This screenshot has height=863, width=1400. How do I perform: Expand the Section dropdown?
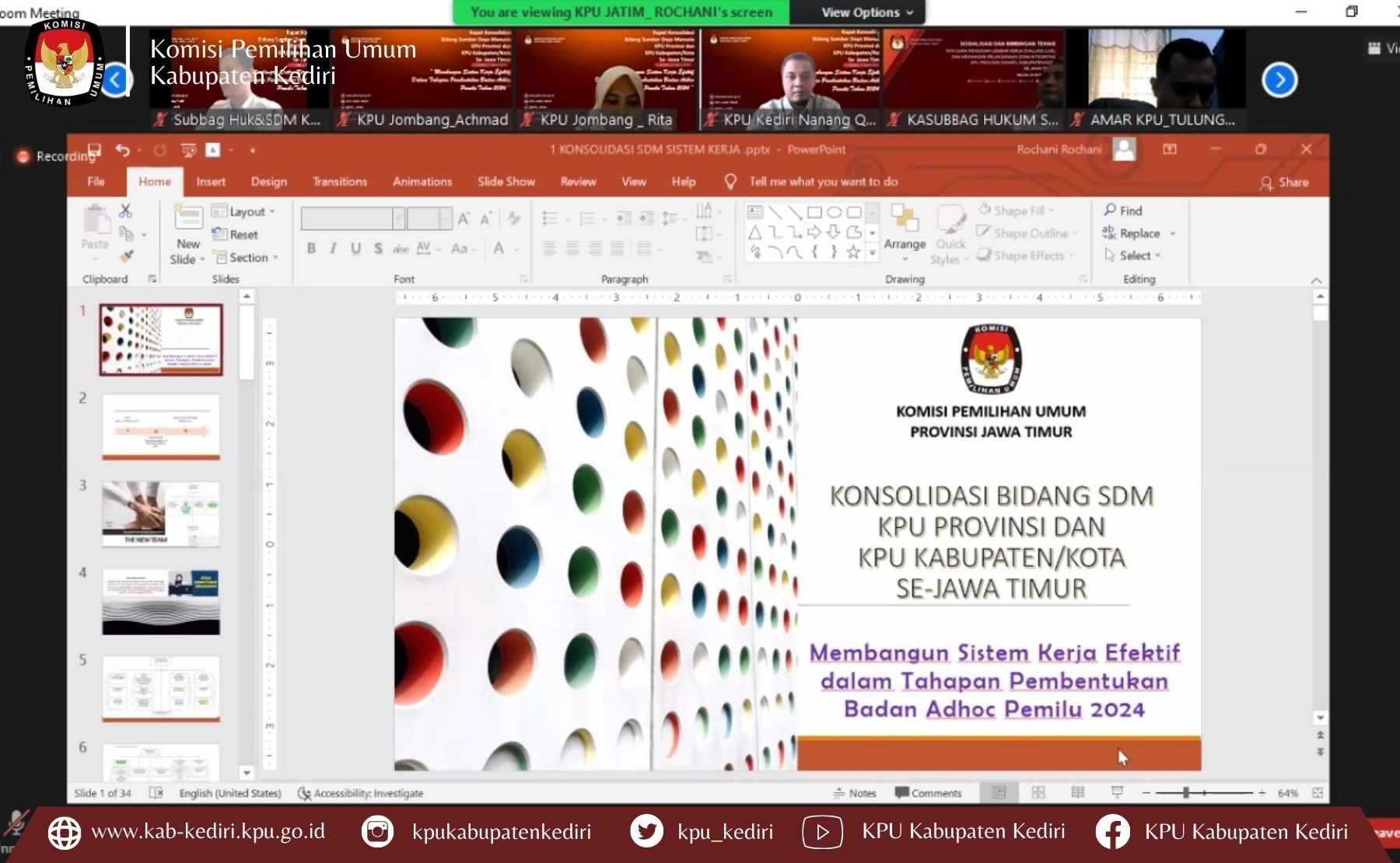pyautogui.click(x=247, y=257)
